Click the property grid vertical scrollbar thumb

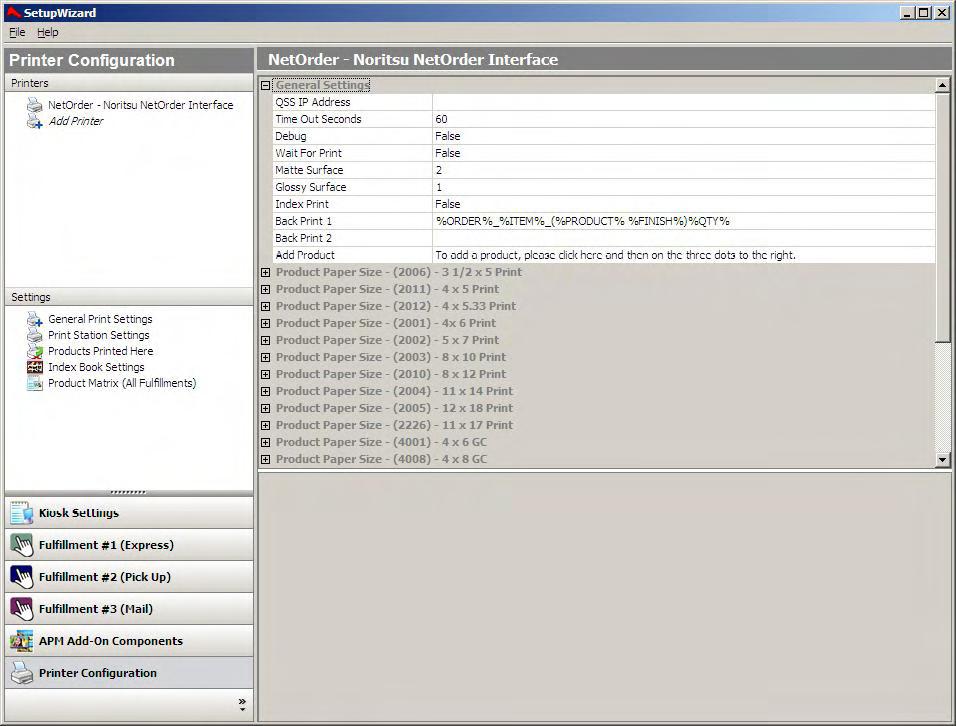click(x=943, y=217)
